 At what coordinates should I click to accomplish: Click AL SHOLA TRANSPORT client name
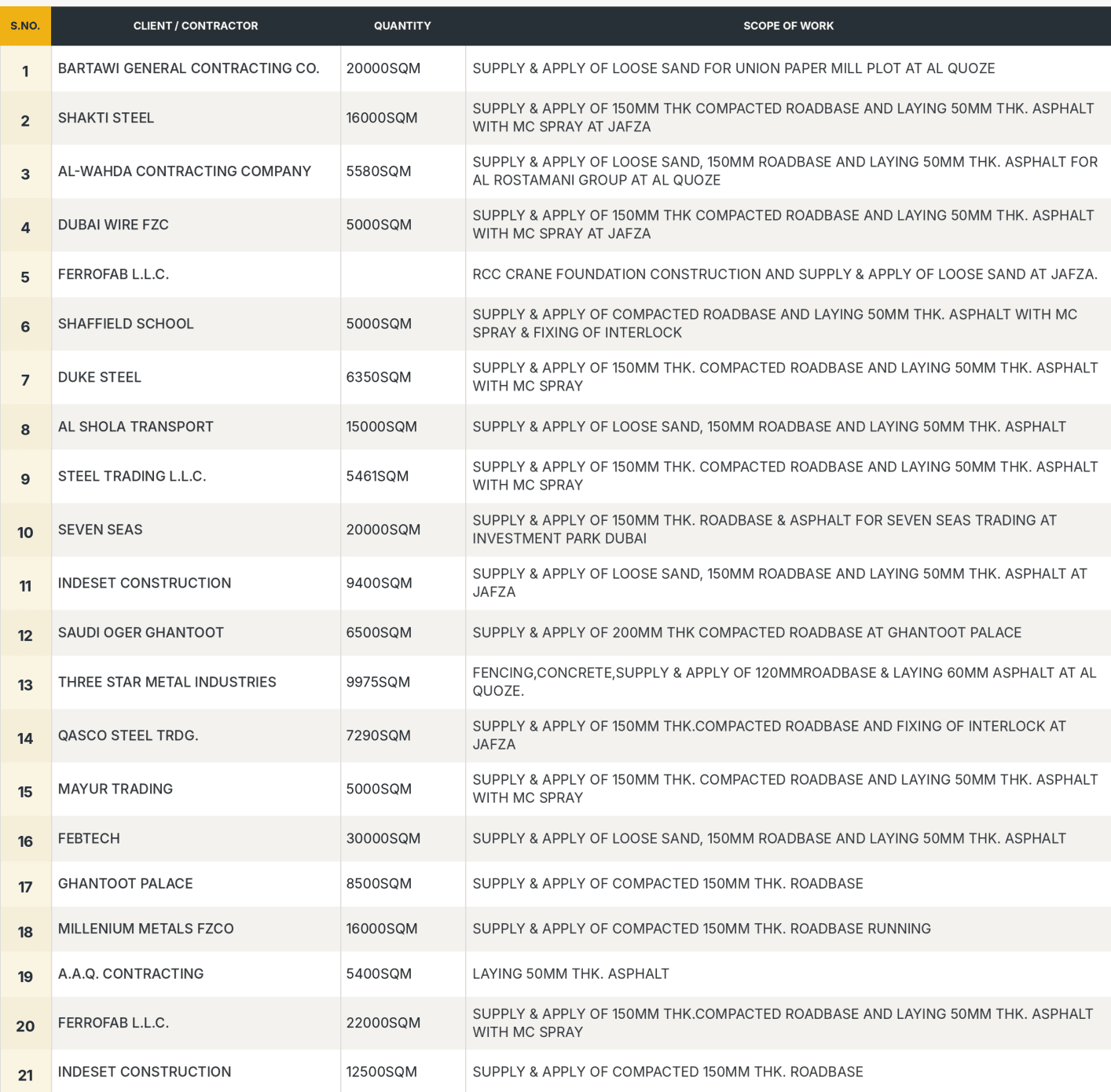coord(136,427)
